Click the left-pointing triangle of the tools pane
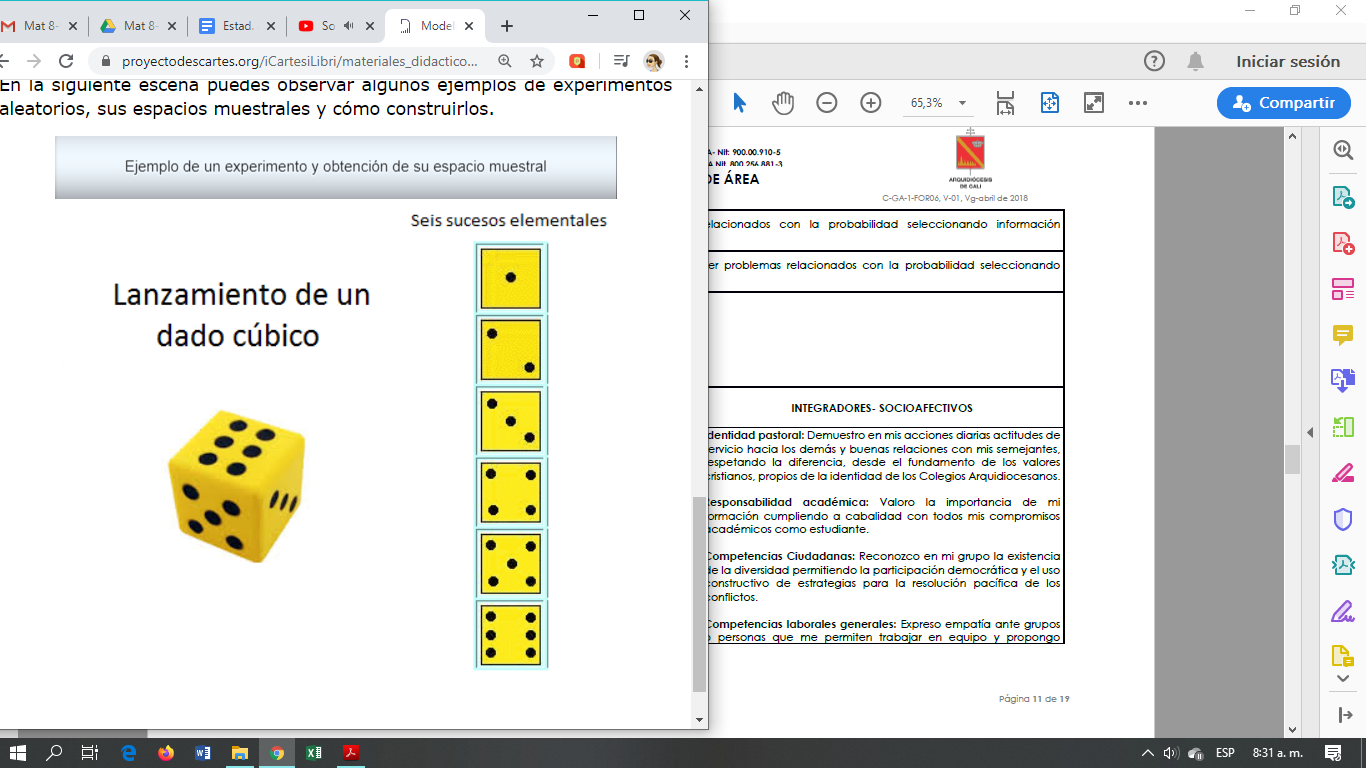The height and width of the screenshot is (768, 1366). [1310, 432]
